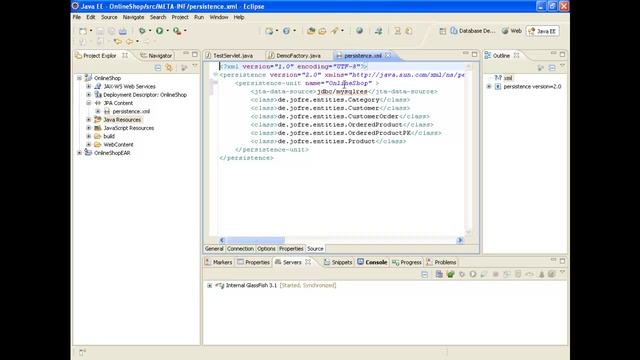Open the Help menu
Screen dimensions: 640x360
(x=239, y=17)
